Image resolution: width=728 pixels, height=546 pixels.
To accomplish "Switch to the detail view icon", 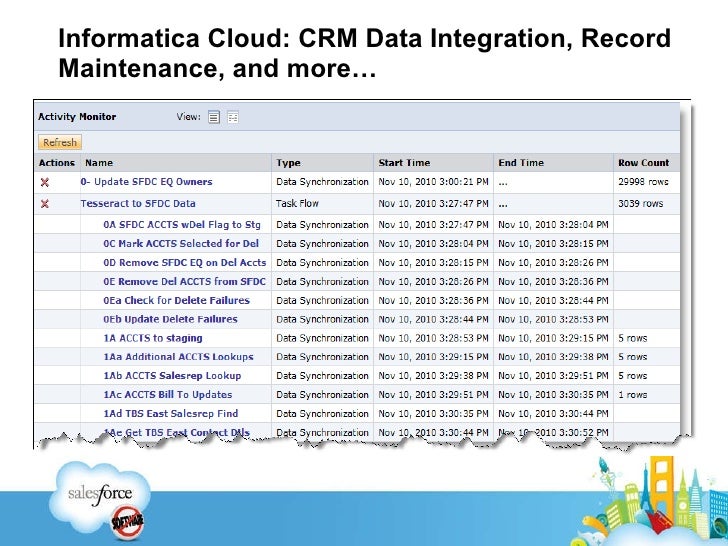I will coord(233,117).
